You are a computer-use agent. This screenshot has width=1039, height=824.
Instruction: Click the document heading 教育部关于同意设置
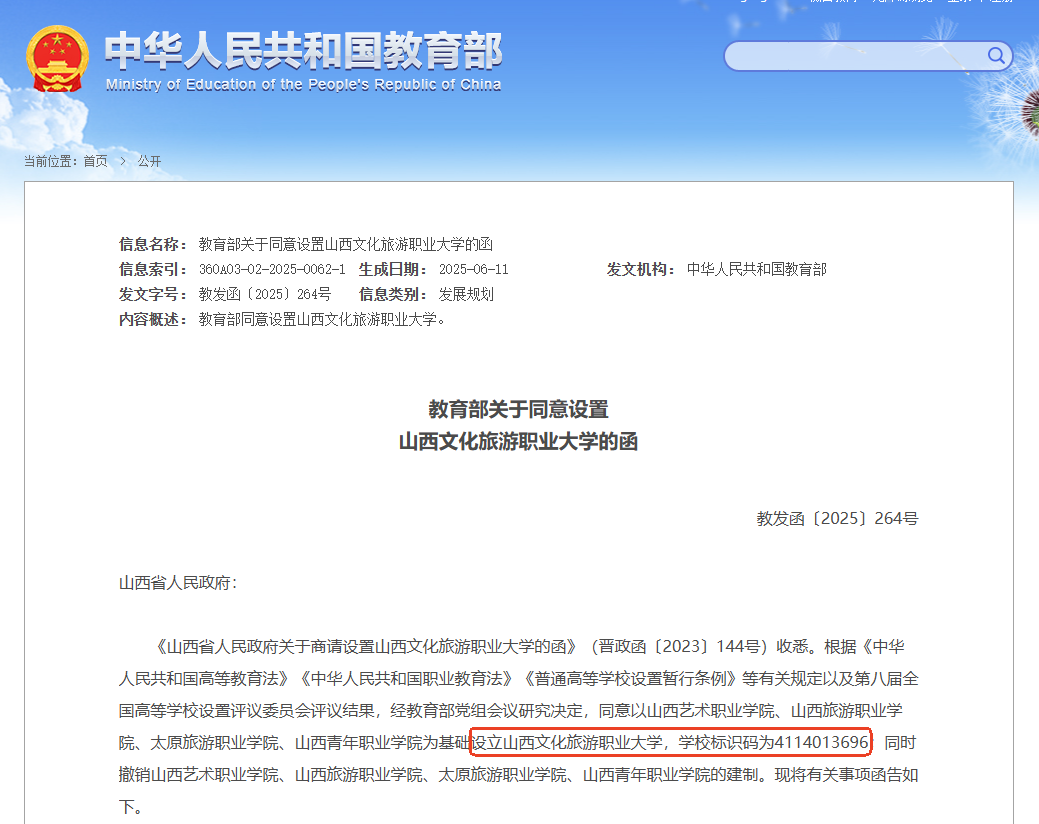pos(519,410)
